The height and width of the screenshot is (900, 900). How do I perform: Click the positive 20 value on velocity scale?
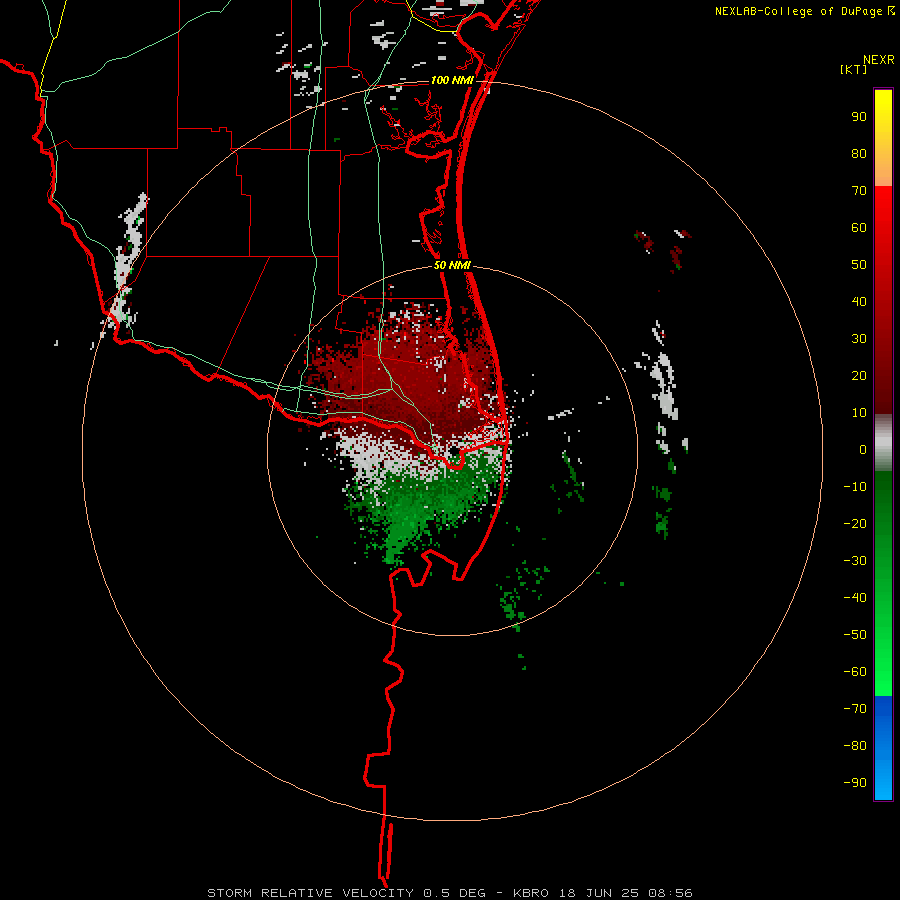859,376
